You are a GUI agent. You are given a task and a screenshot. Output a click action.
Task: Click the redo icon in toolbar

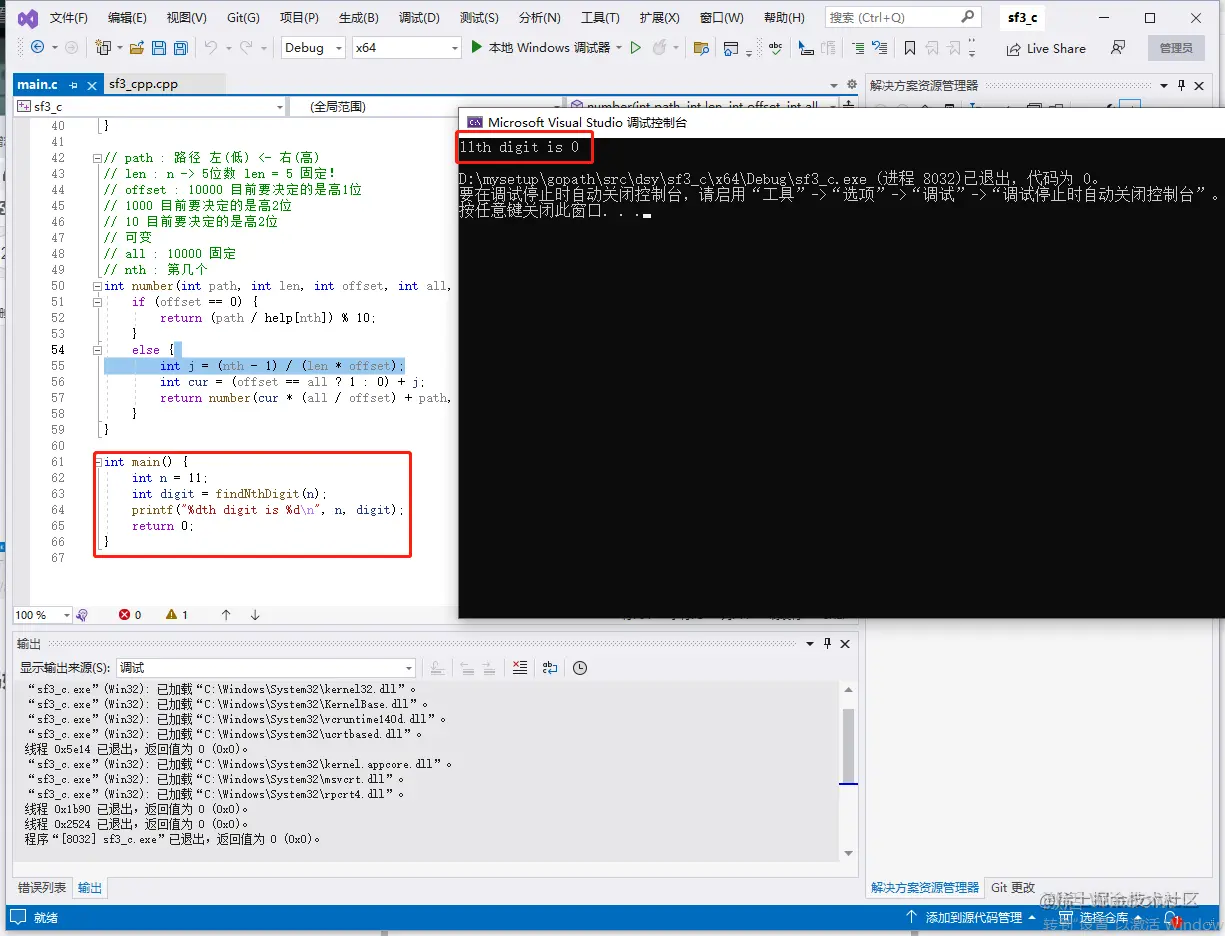point(248,47)
